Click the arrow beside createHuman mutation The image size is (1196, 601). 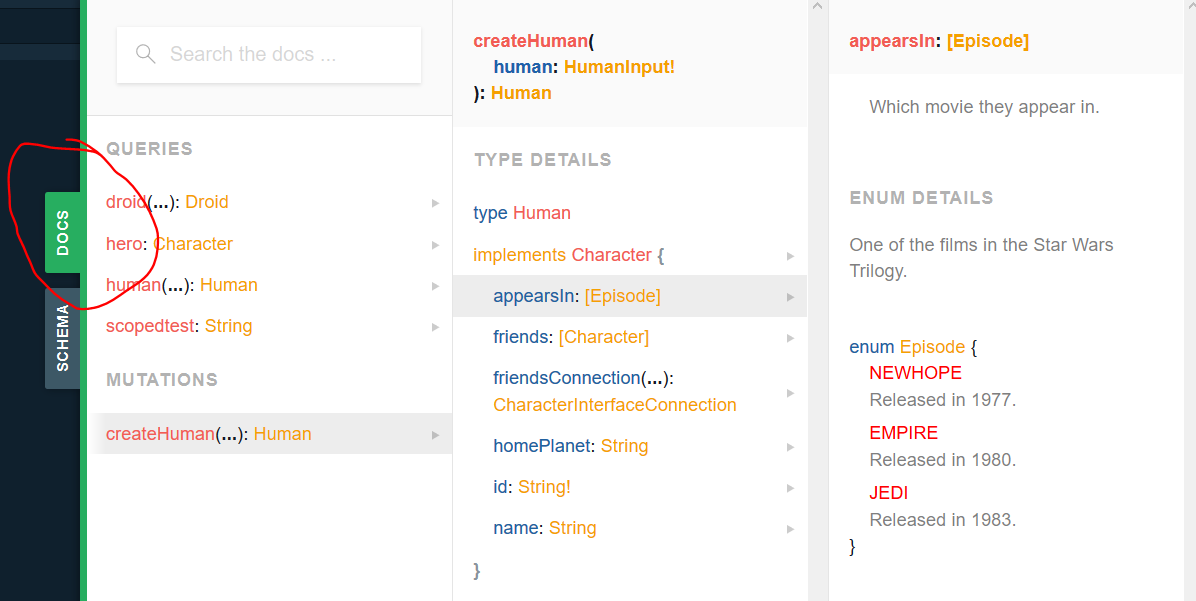click(435, 435)
